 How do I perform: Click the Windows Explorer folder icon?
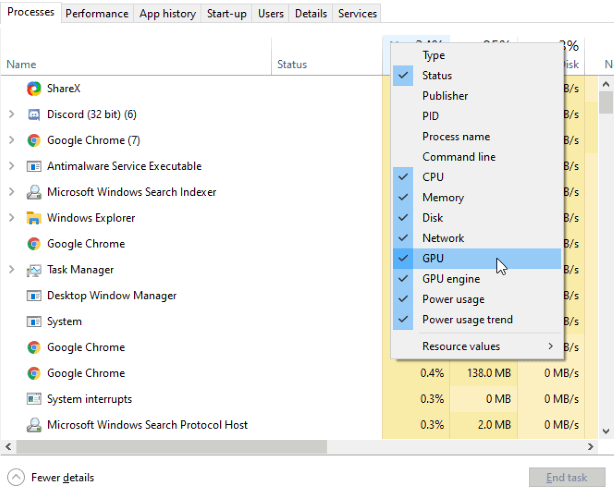pos(34,218)
